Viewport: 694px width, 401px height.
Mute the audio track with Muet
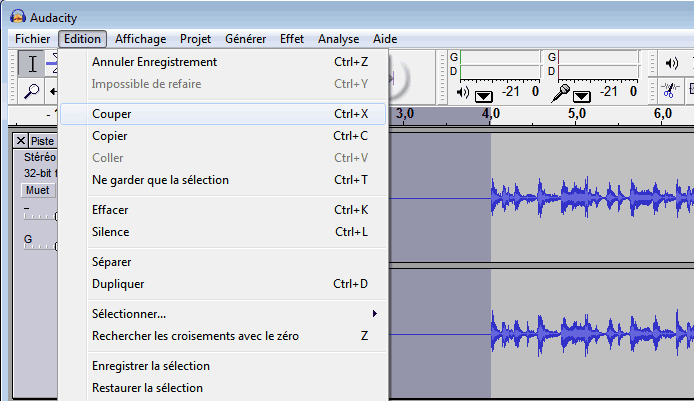(x=37, y=190)
